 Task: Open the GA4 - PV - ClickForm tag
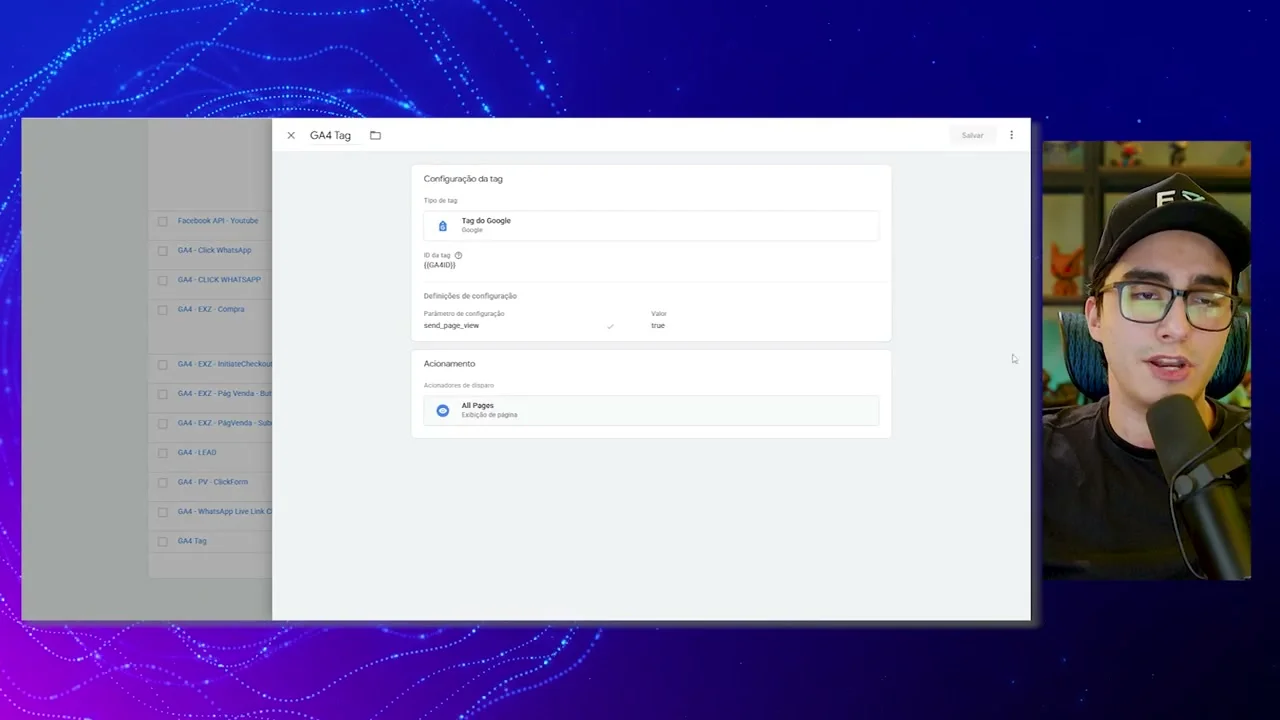[213, 482]
